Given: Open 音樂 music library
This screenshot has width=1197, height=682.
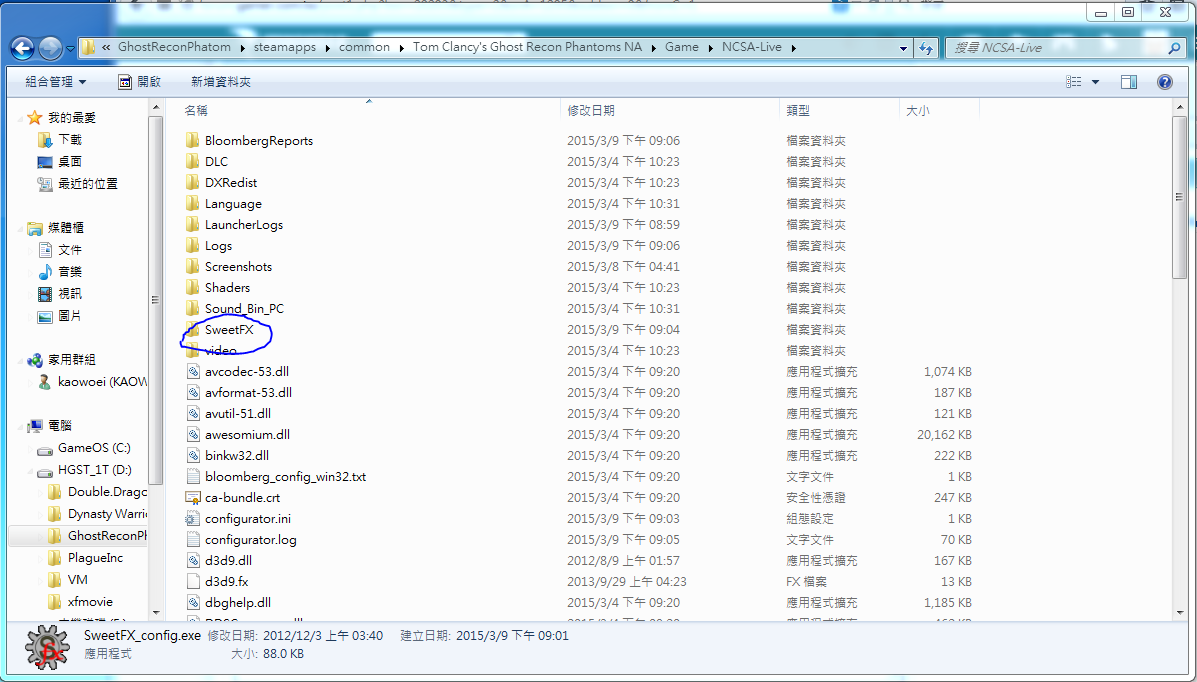Looking at the screenshot, I should coord(69,272).
